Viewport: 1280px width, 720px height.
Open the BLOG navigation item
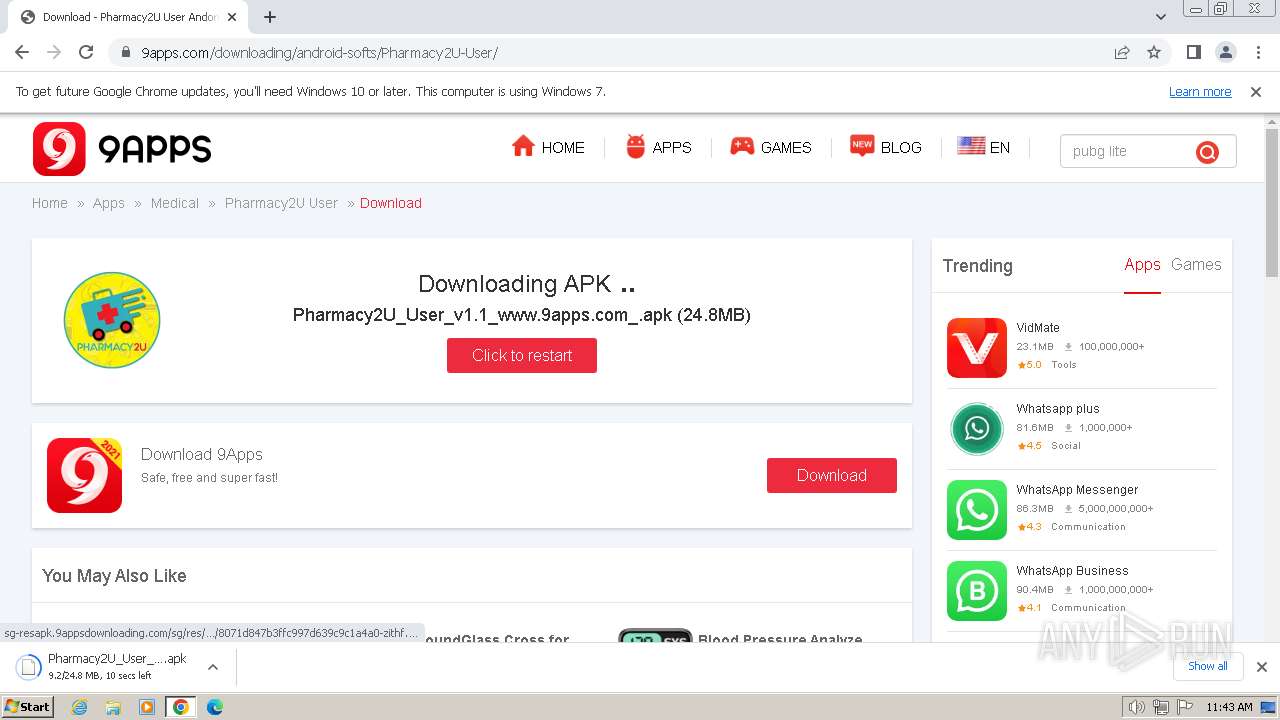click(x=885, y=147)
